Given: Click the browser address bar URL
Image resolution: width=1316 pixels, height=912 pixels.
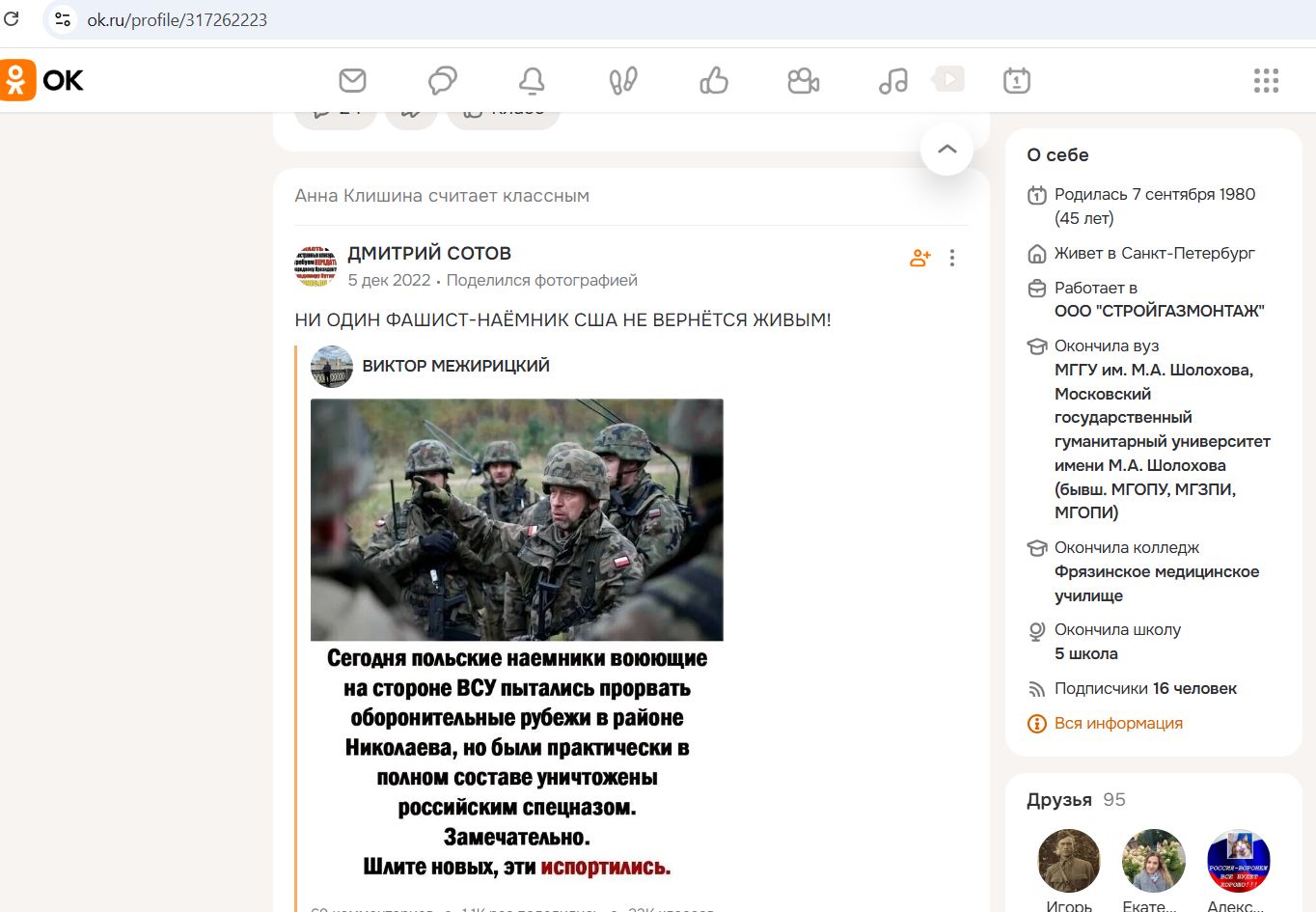Looking at the screenshot, I should [178, 20].
